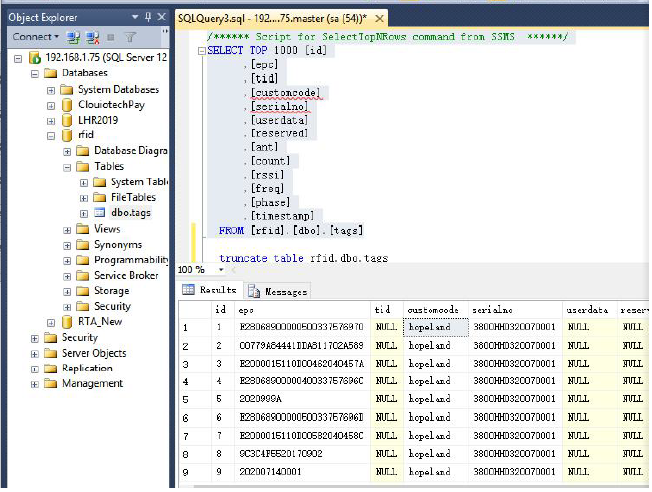Collapse the 192.168.1.75 server node

(x=18, y=59)
